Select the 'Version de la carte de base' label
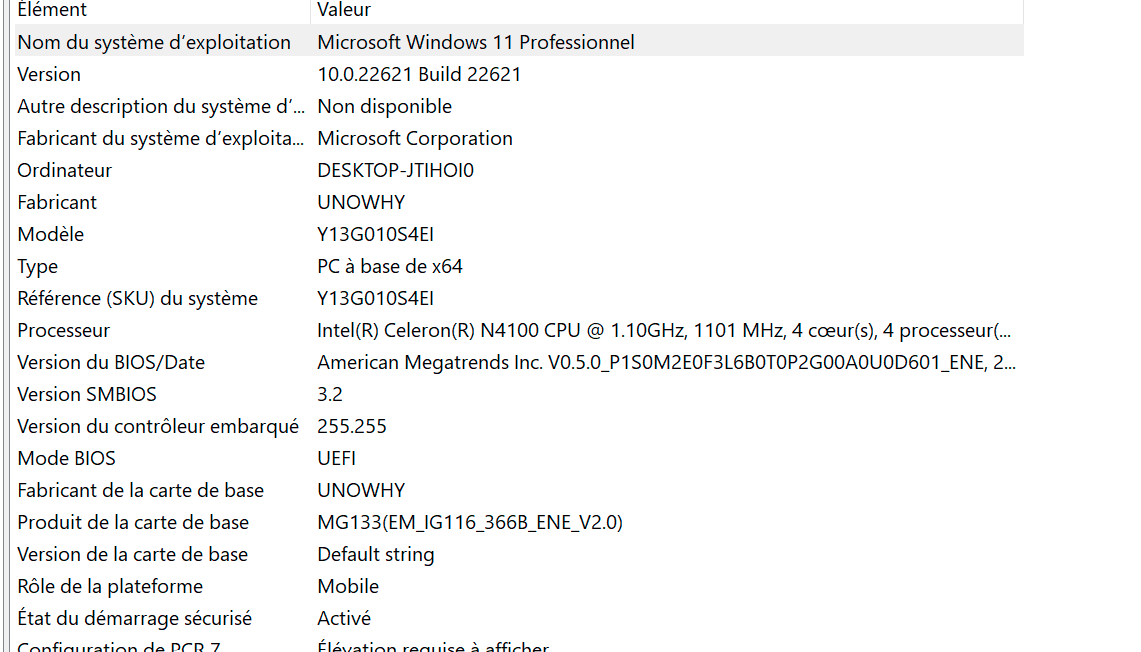 tap(132, 554)
